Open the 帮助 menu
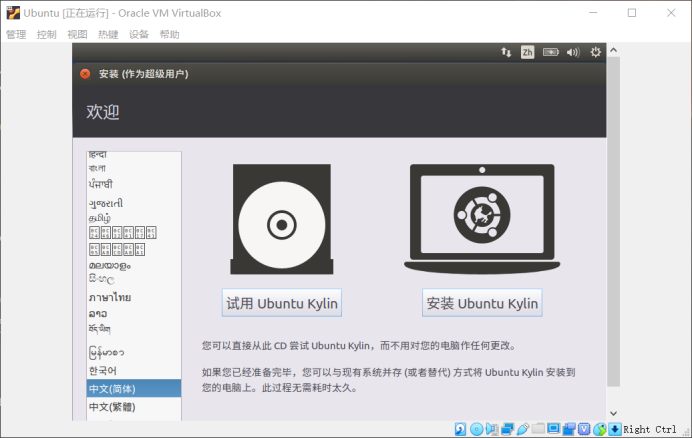This screenshot has width=693, height=439. point(169,34)
